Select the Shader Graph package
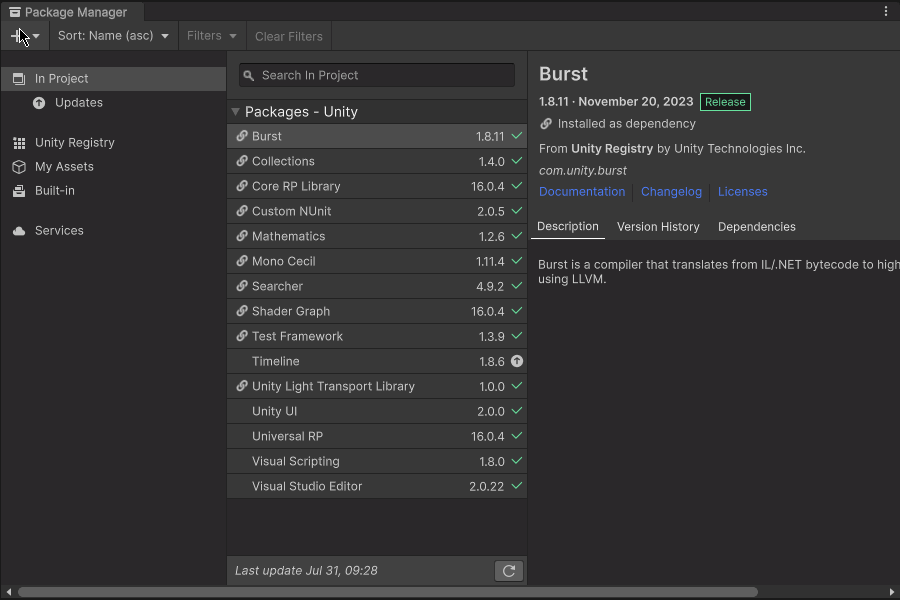The height and width of the screenshot is (600, 900). [377, 311]
